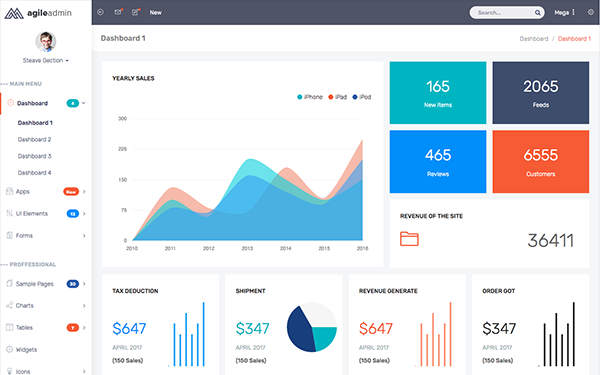Viewport: 600px width, 375px height.
Task: Click the search magnifier icon
Action: tap(538, 13)
